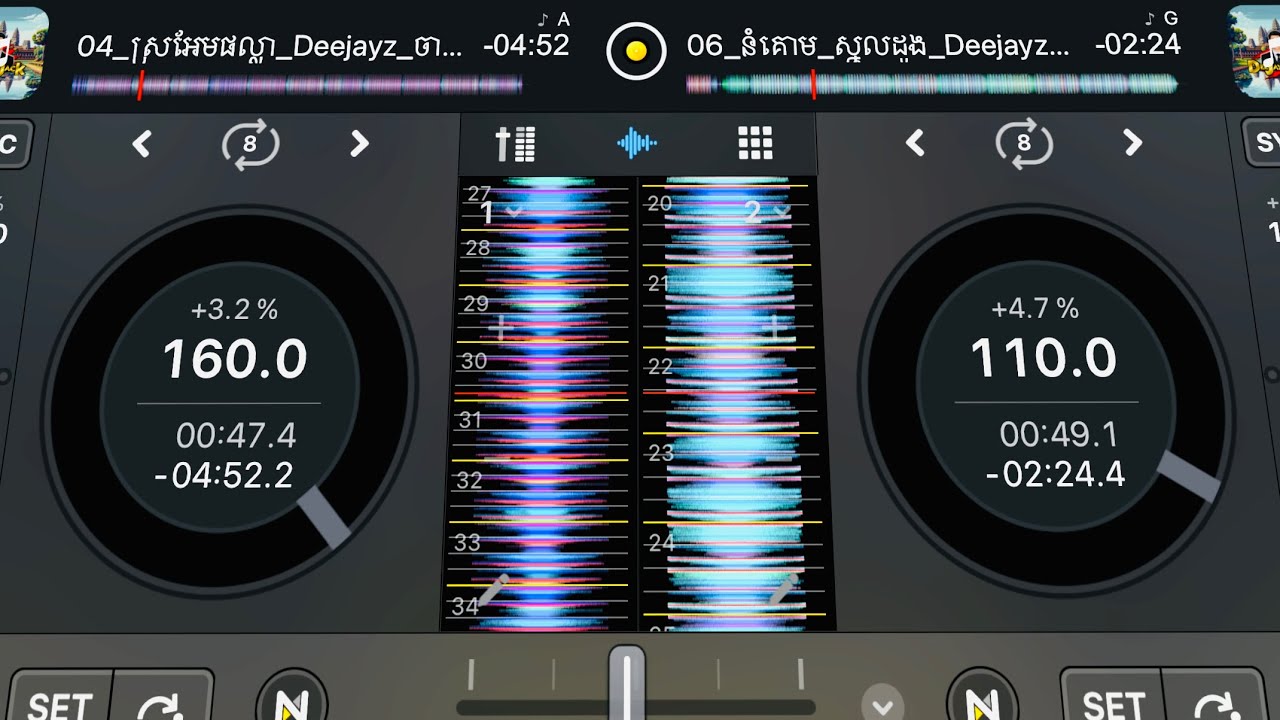The height and width of the screenshot is (720, 1280).
Task: Click the left pitch percentage +3.2 %
Action: click(x=234, y=310)
